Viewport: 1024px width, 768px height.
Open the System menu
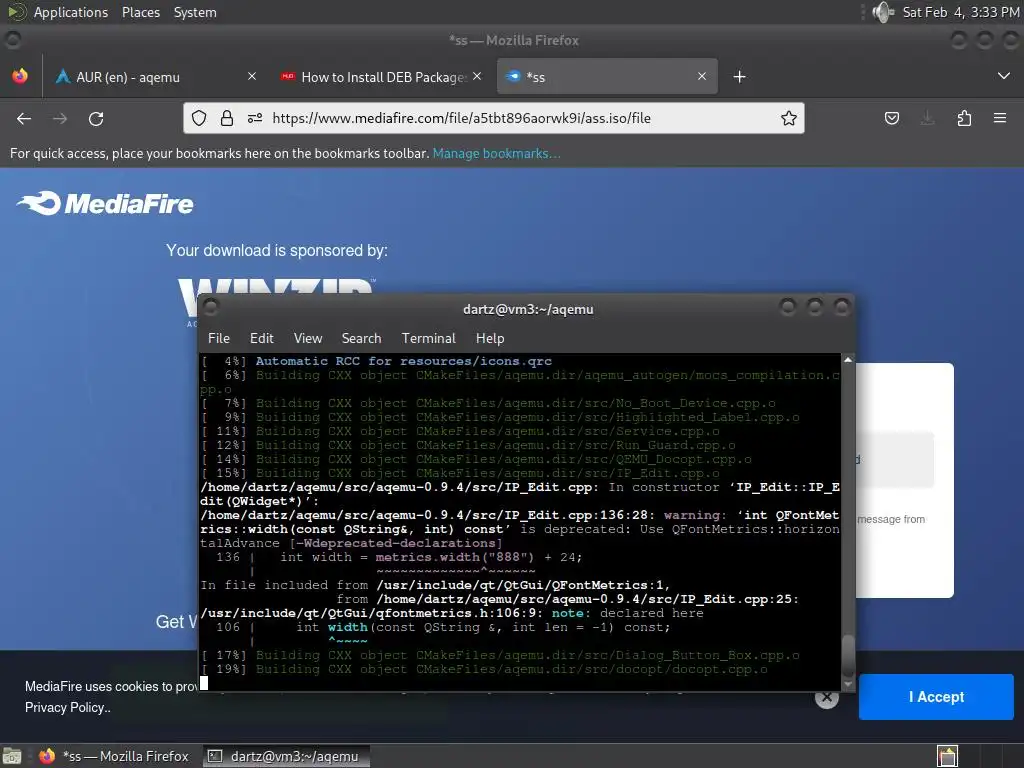click(x=195, y=12)
